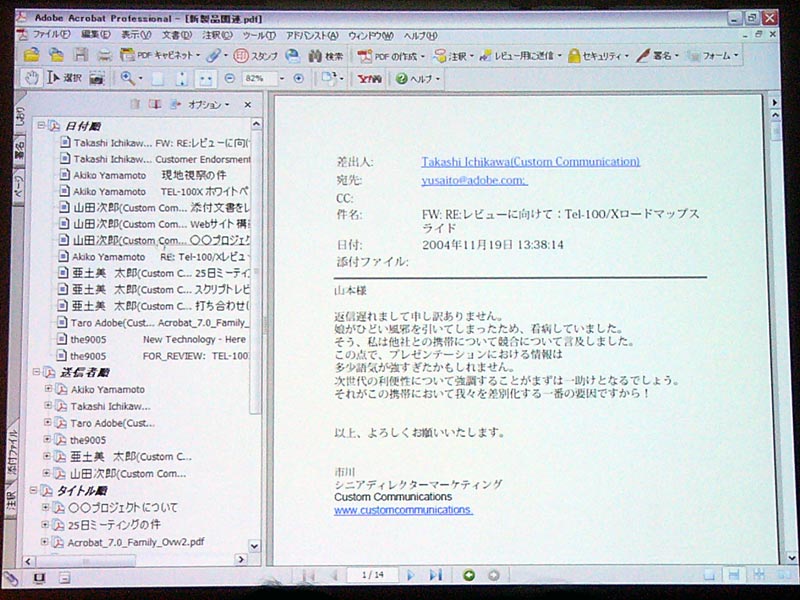Click the globe email icon in toolbar

tap(293, 55)
